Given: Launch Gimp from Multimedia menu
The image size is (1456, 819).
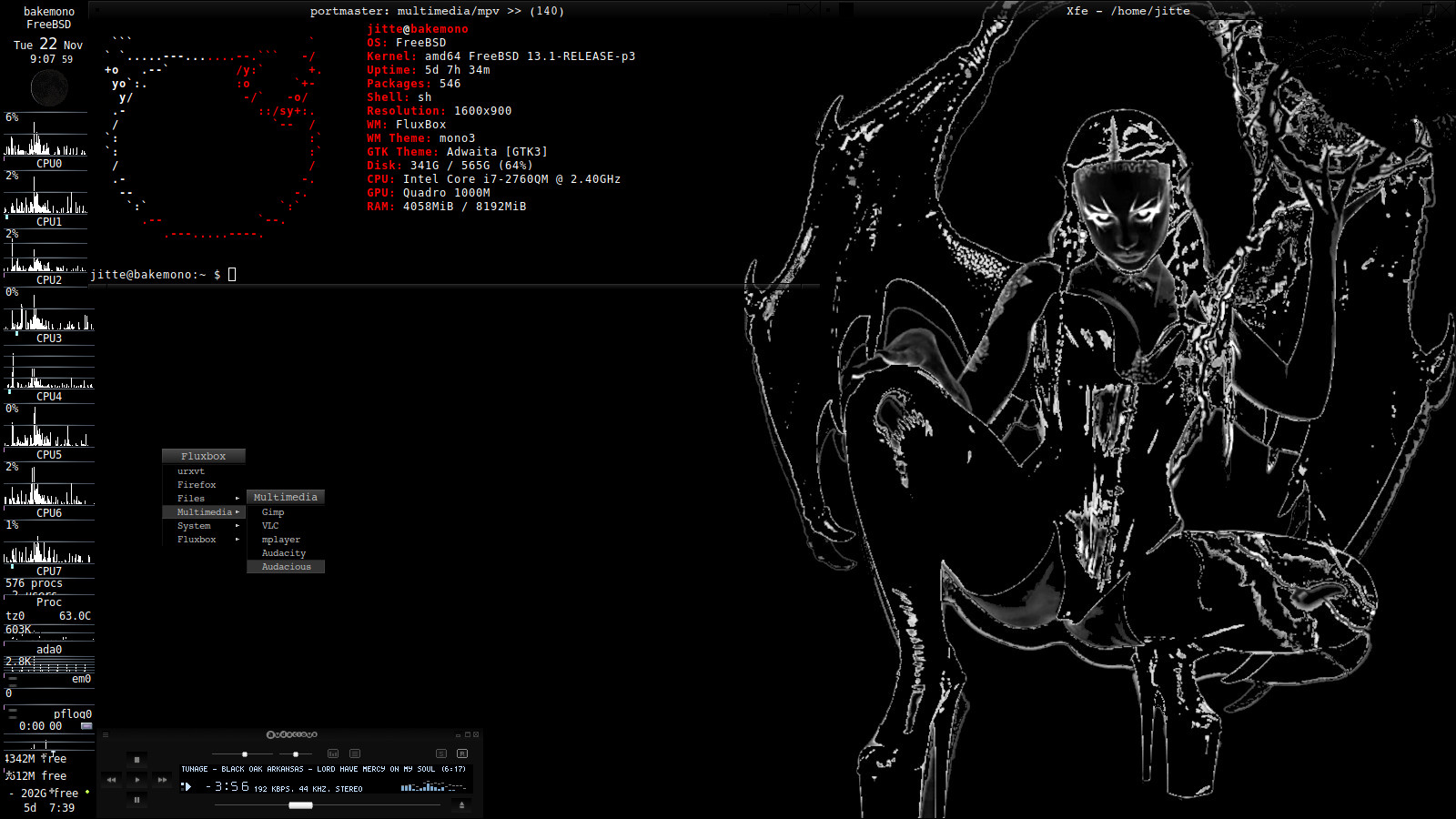Looking at the screenshot, I should (x=286, y=512).
